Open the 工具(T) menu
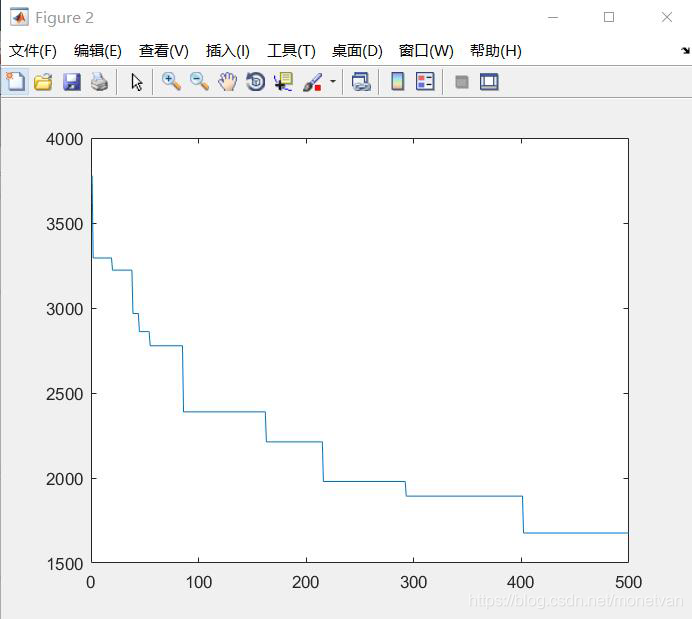 tap(291, 51)
